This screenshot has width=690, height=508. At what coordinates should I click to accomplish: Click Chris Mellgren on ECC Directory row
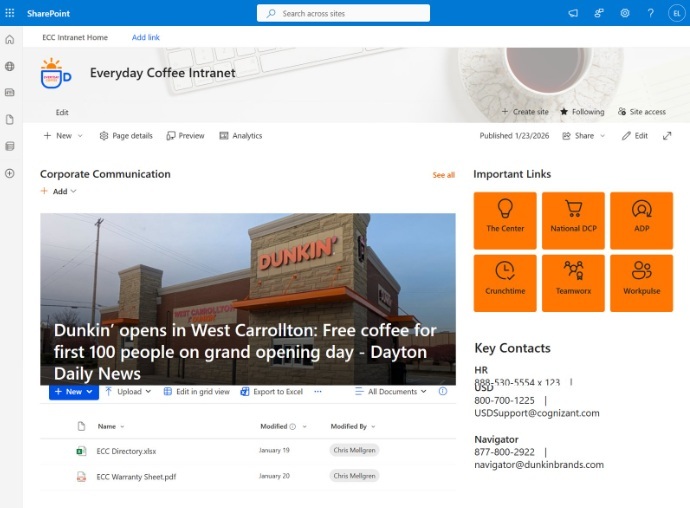click(x=354, y=450)
